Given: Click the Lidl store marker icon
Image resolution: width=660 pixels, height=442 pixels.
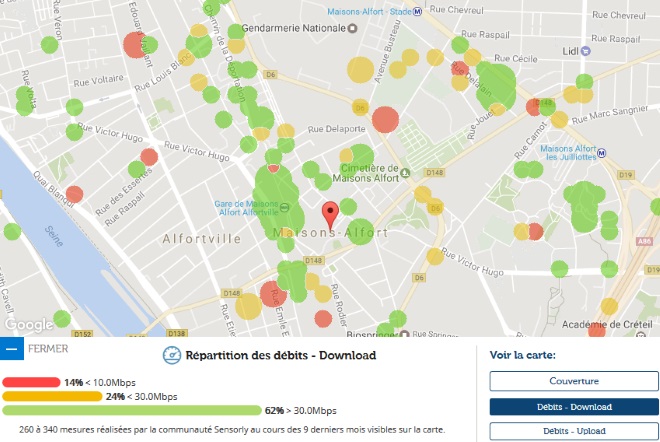Looking at the screenshot, I should tap(588, 51).
